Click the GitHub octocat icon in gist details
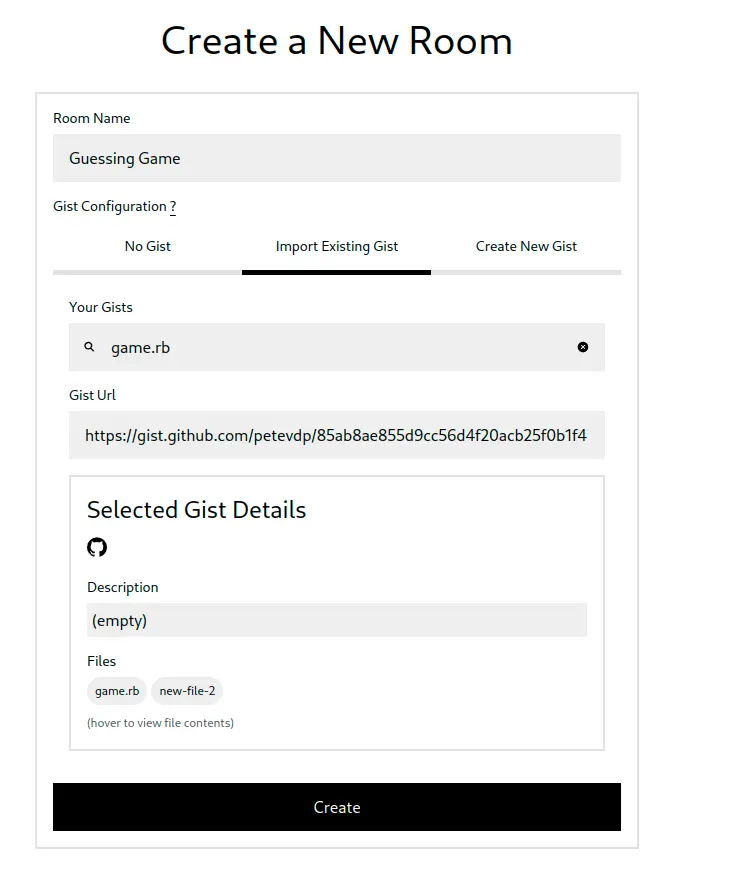 [96, 547]
